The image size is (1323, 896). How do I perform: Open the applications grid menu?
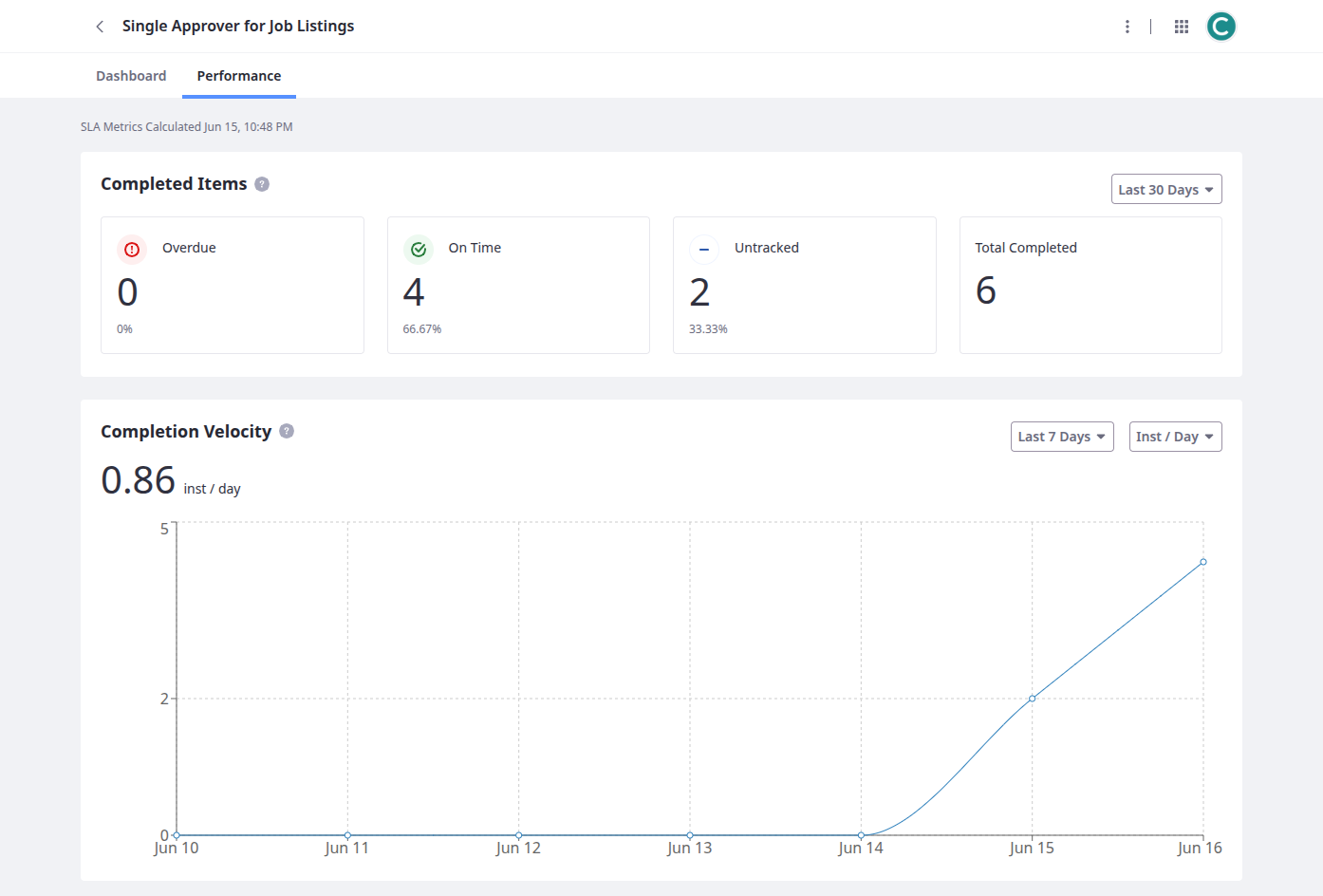pyautogui.click(x=1182, y=27)
